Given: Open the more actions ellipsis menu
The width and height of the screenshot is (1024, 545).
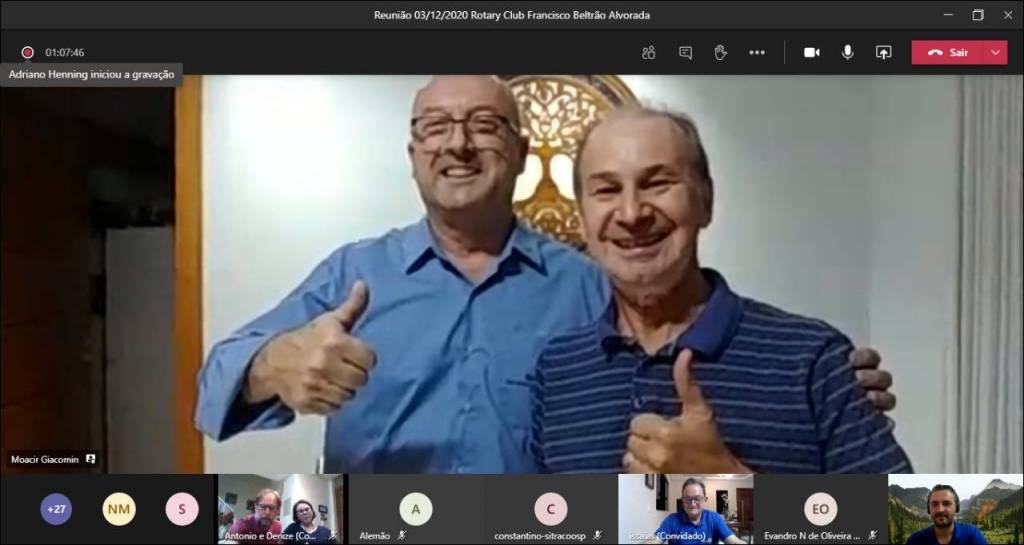Looking at the screenshot, I should coord(757,53).
